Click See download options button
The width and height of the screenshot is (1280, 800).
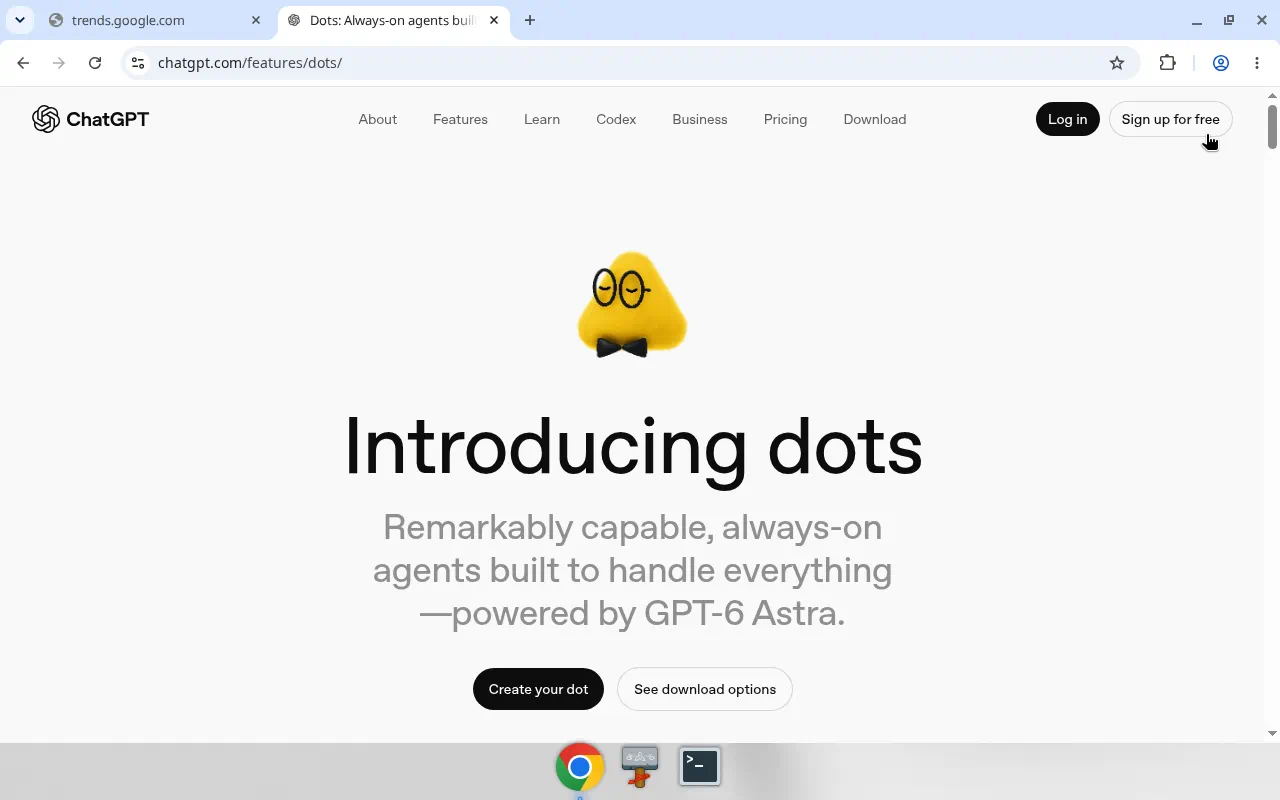click(x=705, y=689)
